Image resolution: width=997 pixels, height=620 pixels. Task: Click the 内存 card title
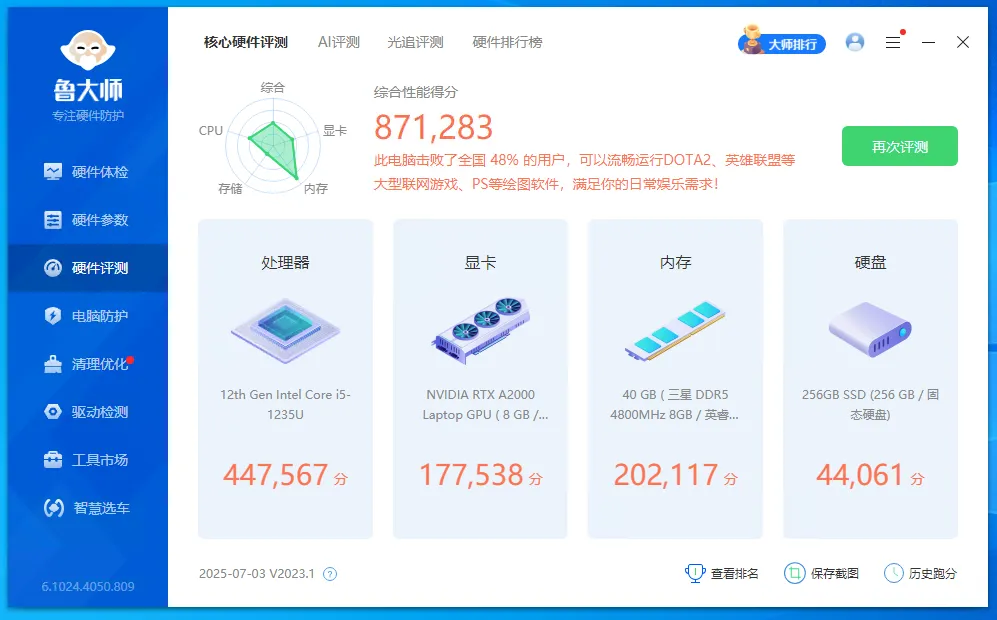tap(675, 263)
